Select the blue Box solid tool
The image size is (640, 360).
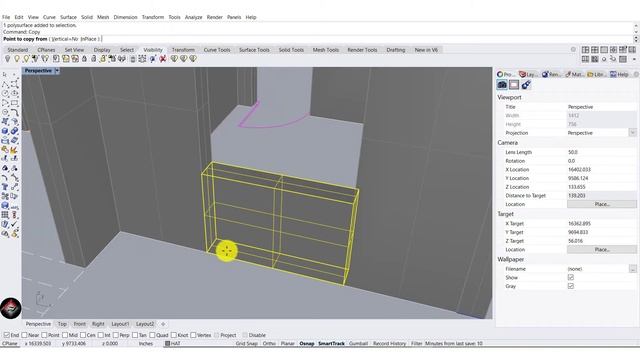pyautogui.click(x=5, y=131)
